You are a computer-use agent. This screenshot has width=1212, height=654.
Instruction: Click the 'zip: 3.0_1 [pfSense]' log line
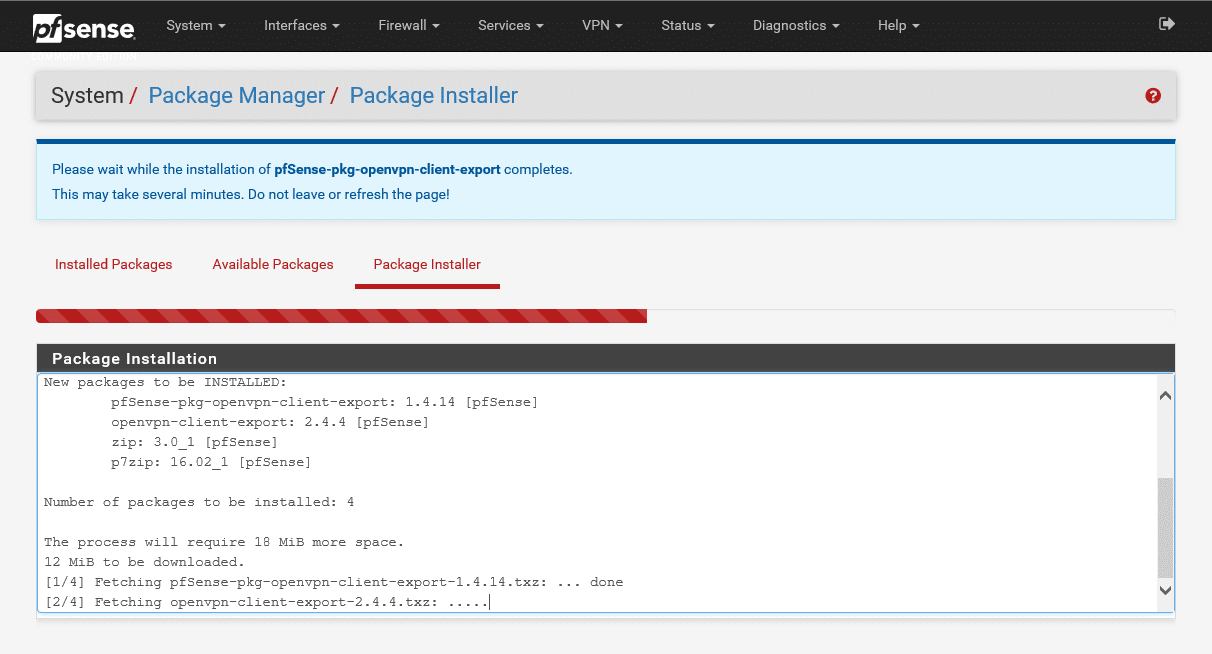(195, 442)
